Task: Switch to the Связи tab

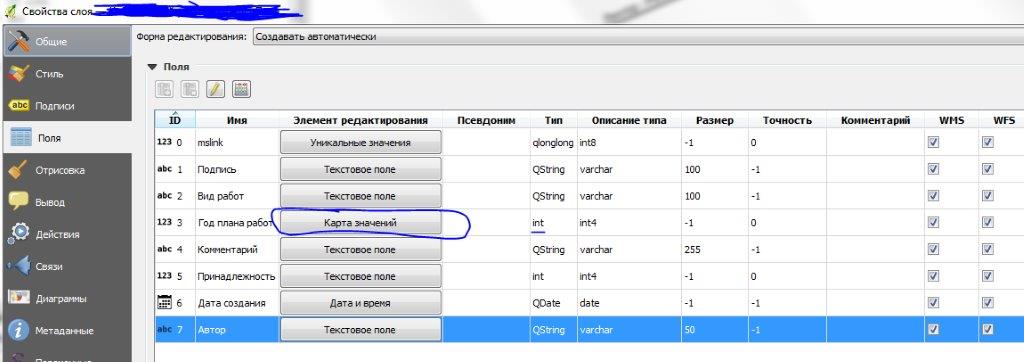Action: click(x=65, y=266)
